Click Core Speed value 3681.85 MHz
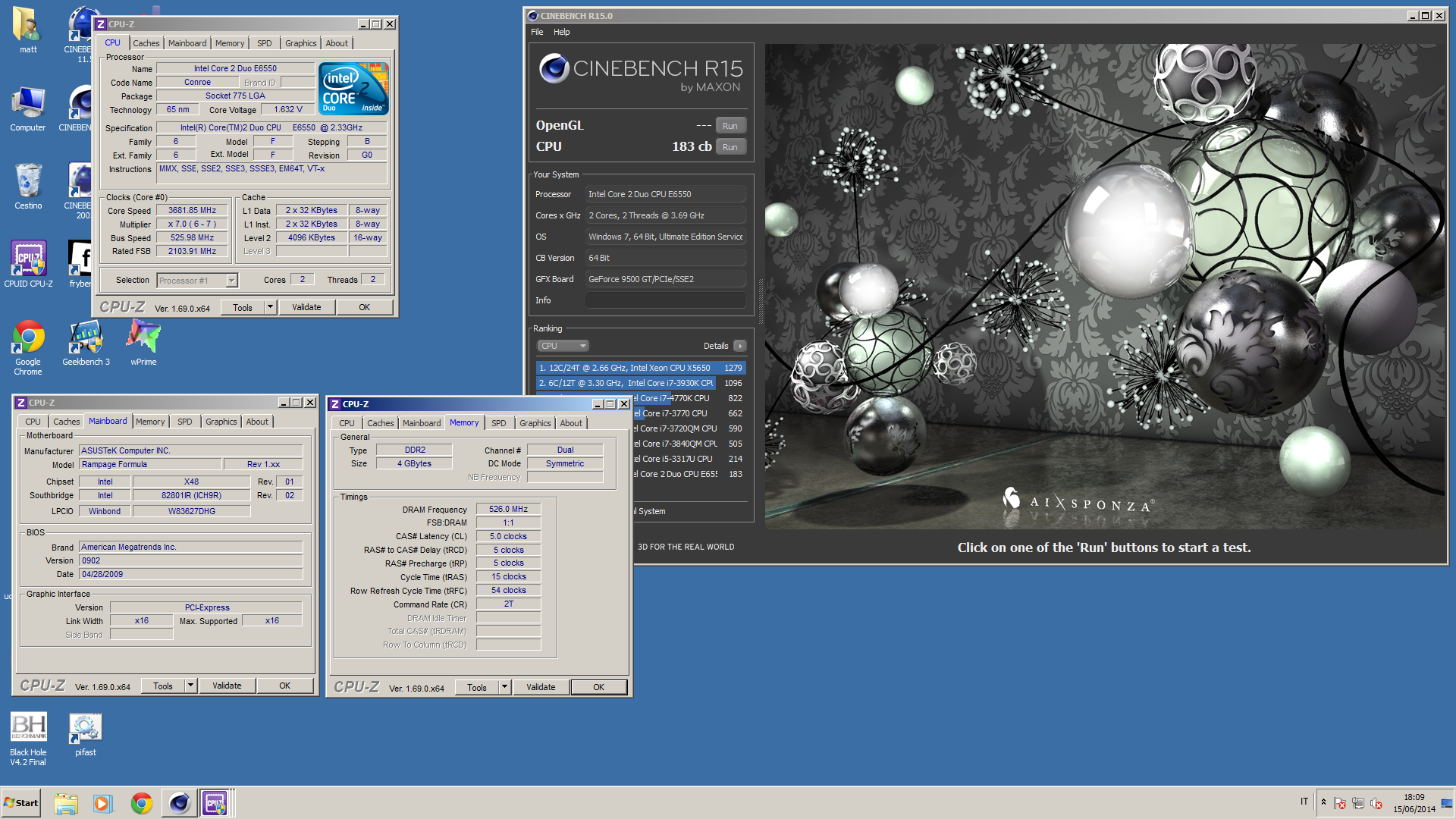This screenshot has height=819, width=1456. point(193,211)
